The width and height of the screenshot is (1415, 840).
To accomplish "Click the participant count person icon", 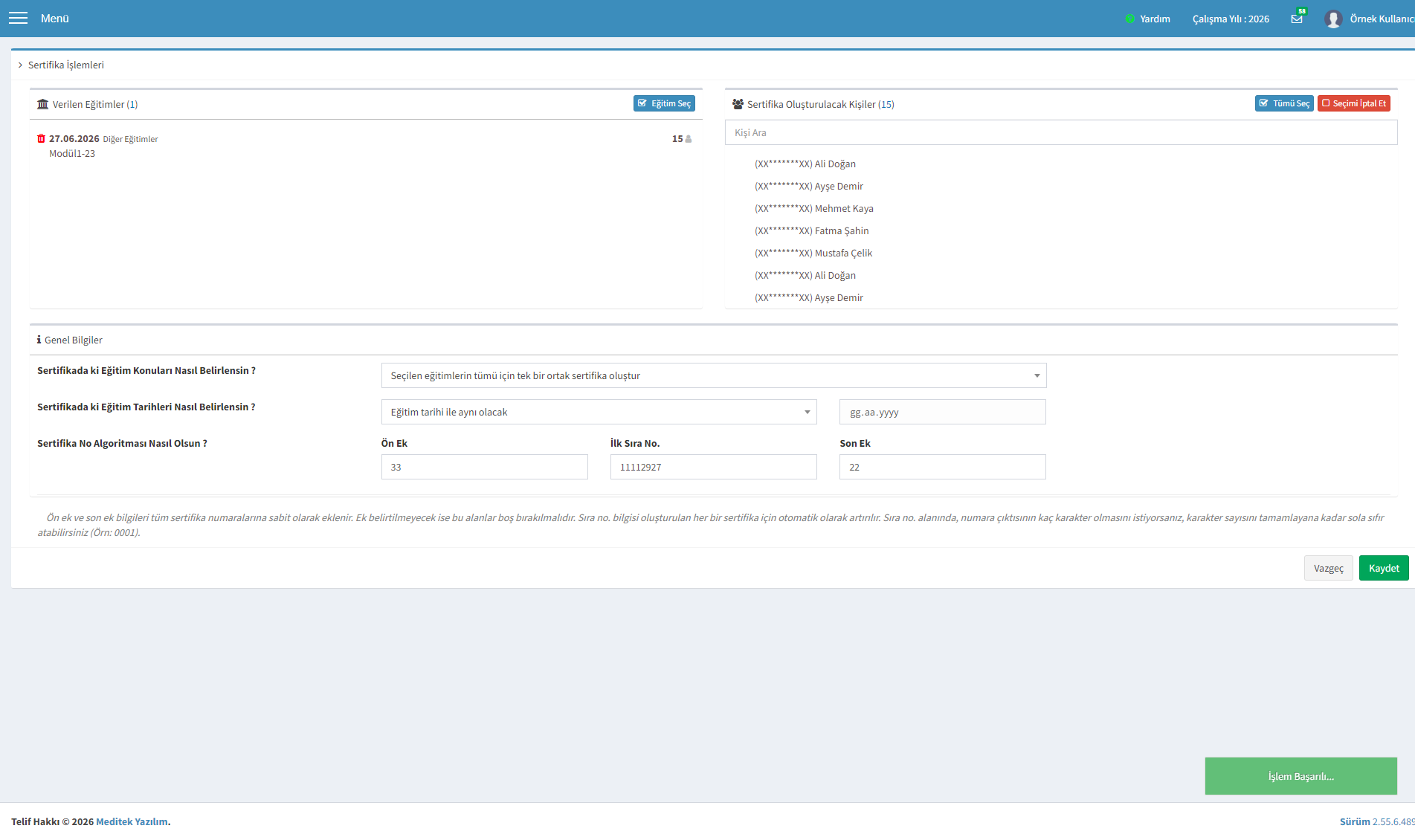I will click(689, 139).
